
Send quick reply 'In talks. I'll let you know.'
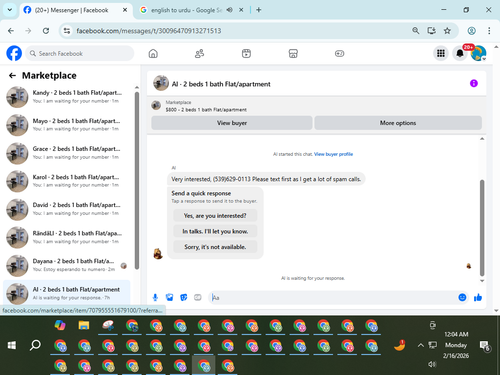tap(215, 231)
